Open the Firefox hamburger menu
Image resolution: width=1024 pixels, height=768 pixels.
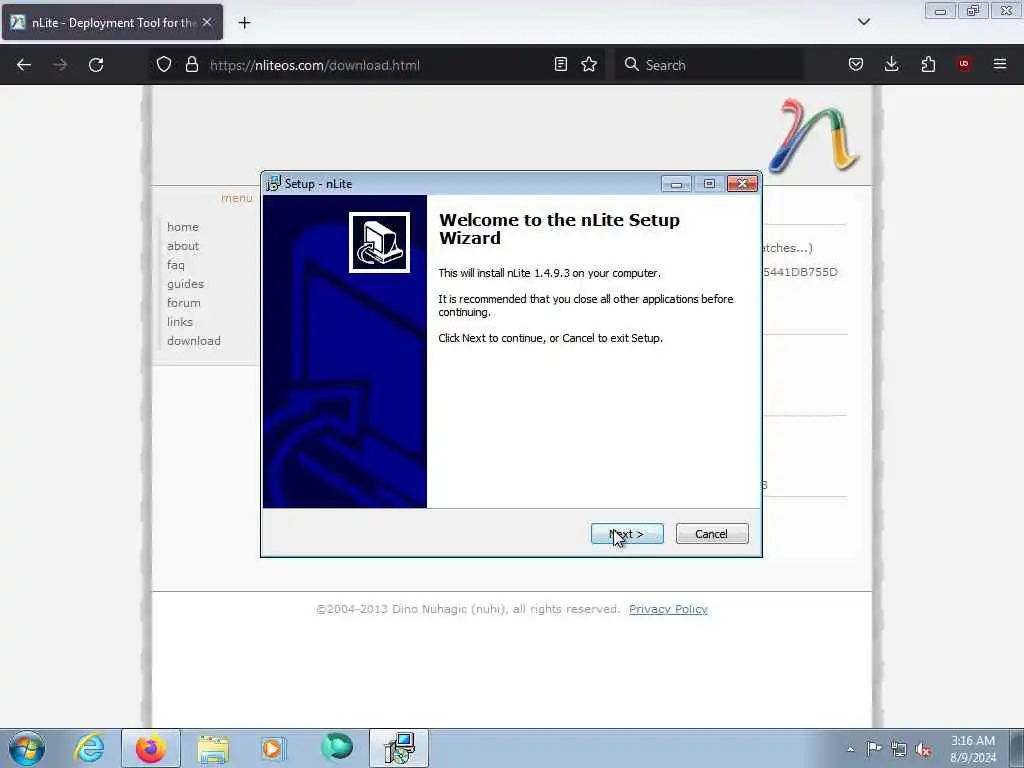[x=1000, y=65]
